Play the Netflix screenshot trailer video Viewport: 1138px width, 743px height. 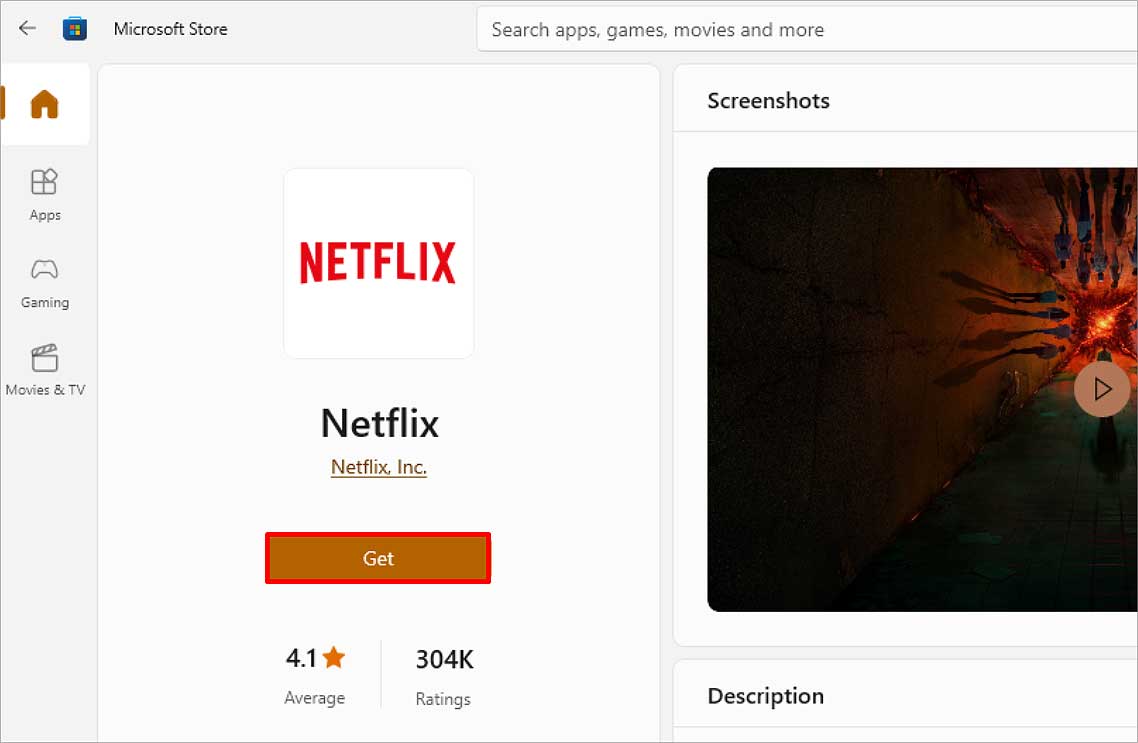[x=1102, y=389]
